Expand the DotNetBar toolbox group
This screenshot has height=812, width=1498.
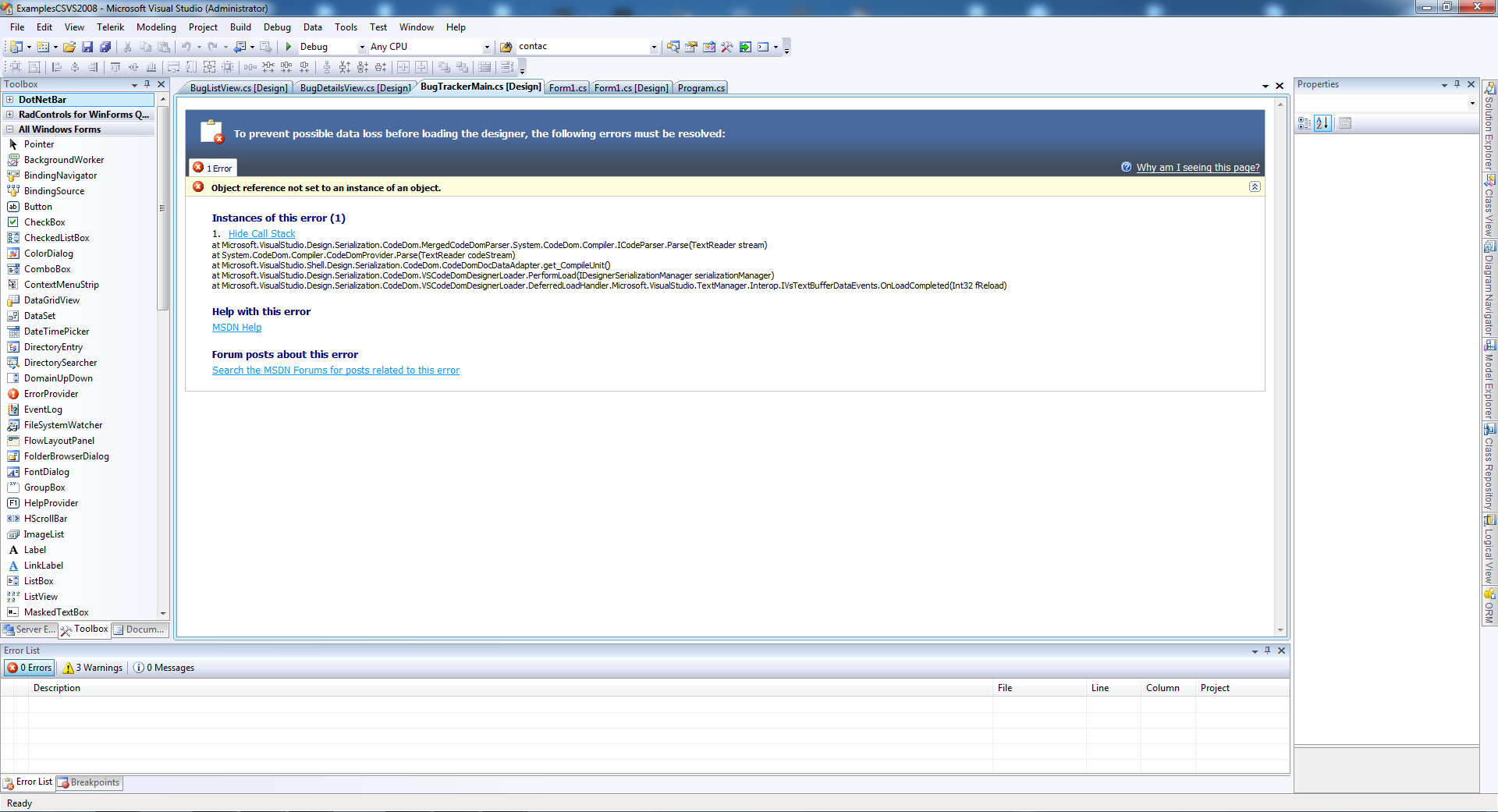tap(10, 100)
